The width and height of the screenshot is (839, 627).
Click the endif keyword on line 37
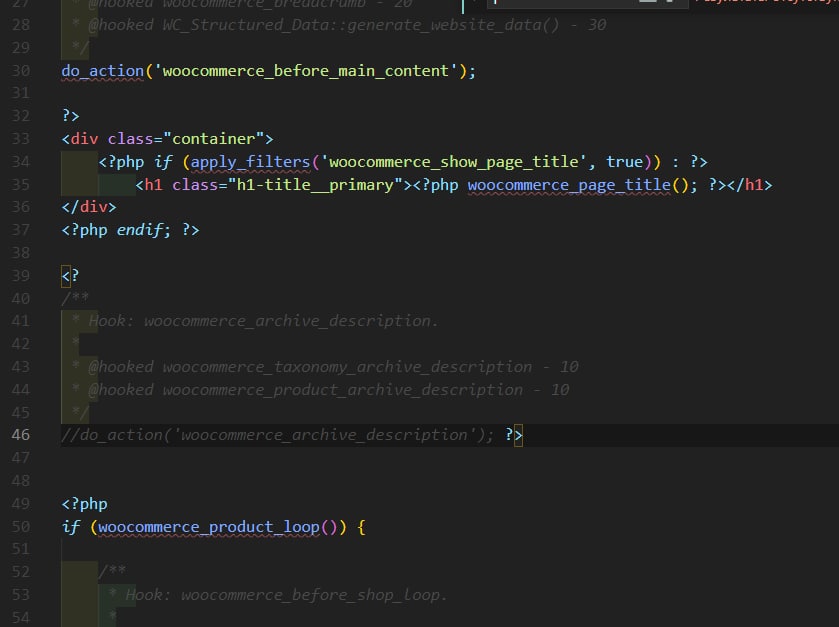coord(140,230)
